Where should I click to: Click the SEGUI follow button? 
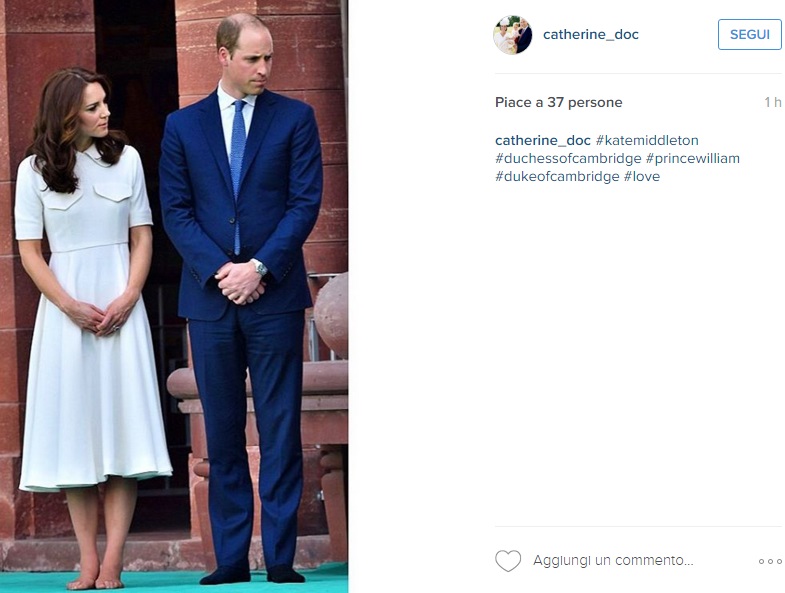click(x=749, y=35)
